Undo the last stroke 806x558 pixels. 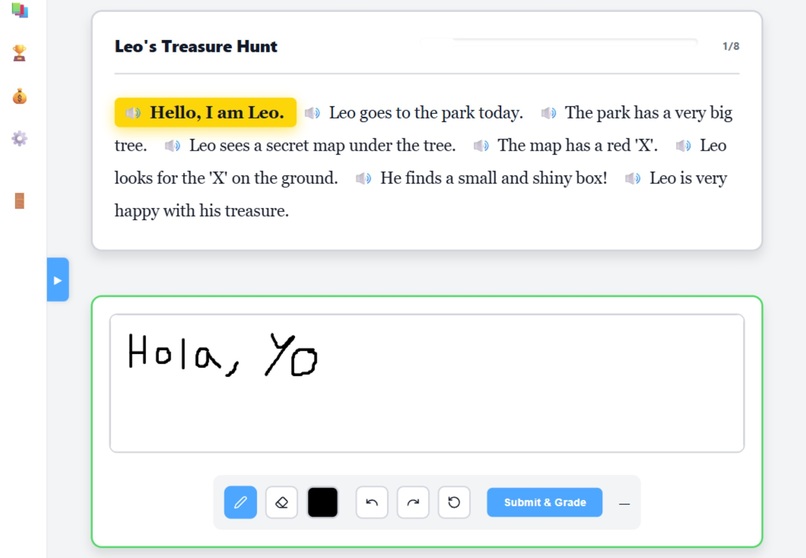pos(372,502)
